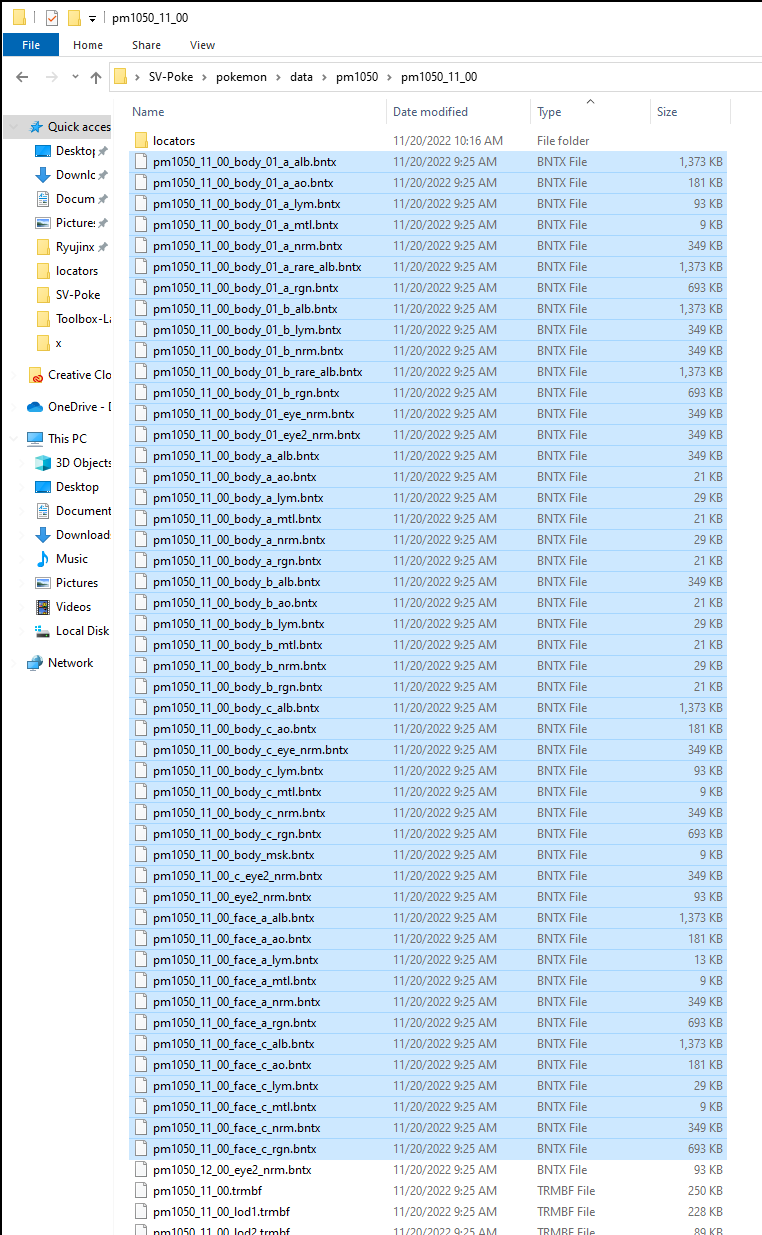Switch to the Share ribbon tab
This screenshot has width=762, height=1235.
coord(146,45)
